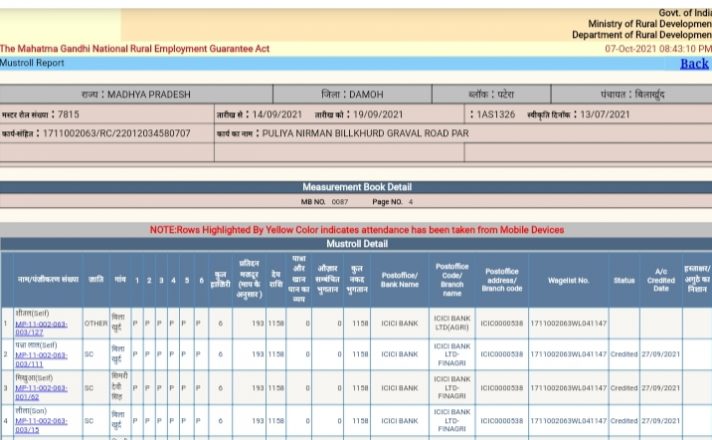
Task: Click work name PULIYA NIRMAN BILLKHURD GRAVAL ROAD PAR
Action: [366, 133]
